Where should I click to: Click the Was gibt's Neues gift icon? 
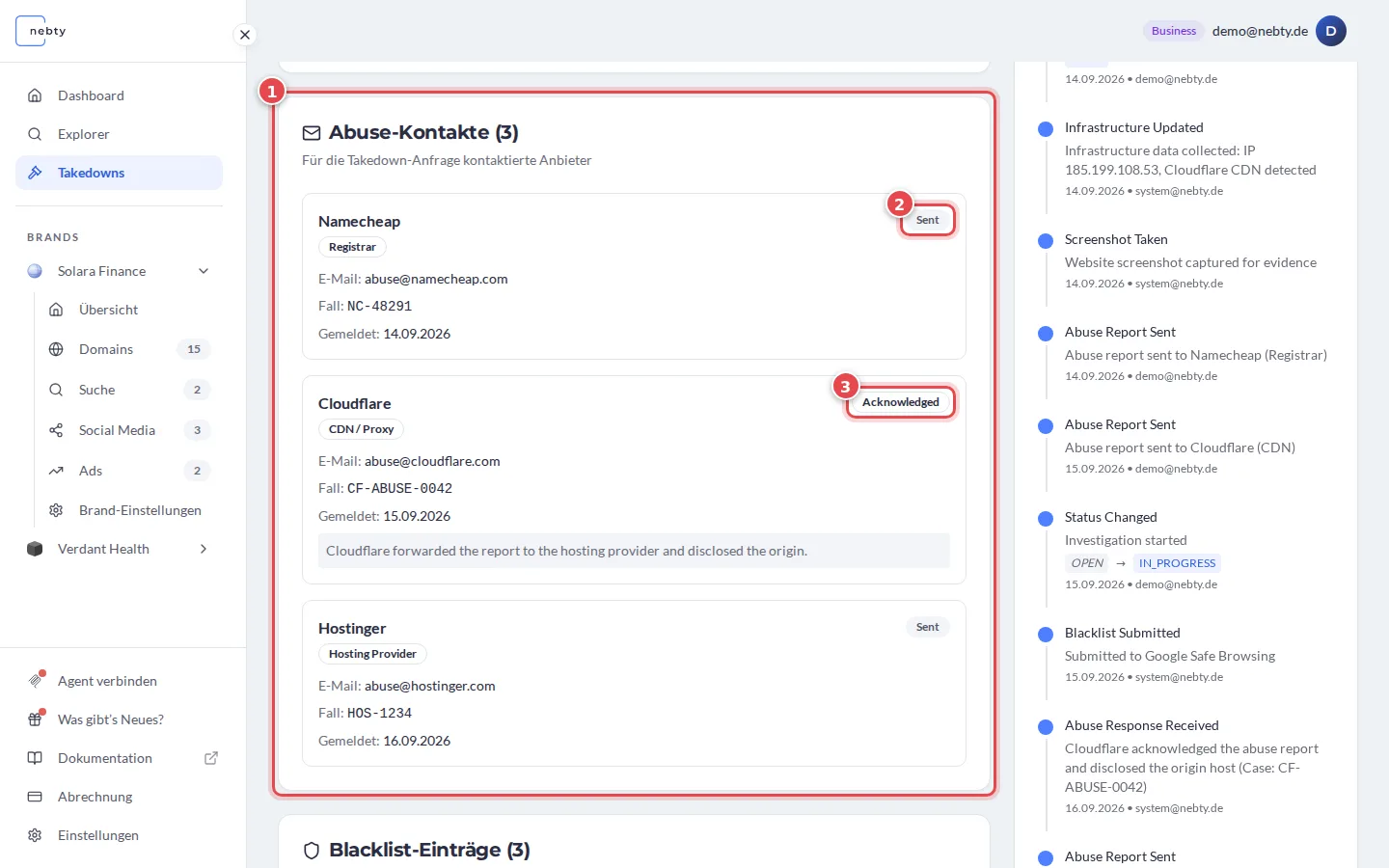tap(35, 719)
